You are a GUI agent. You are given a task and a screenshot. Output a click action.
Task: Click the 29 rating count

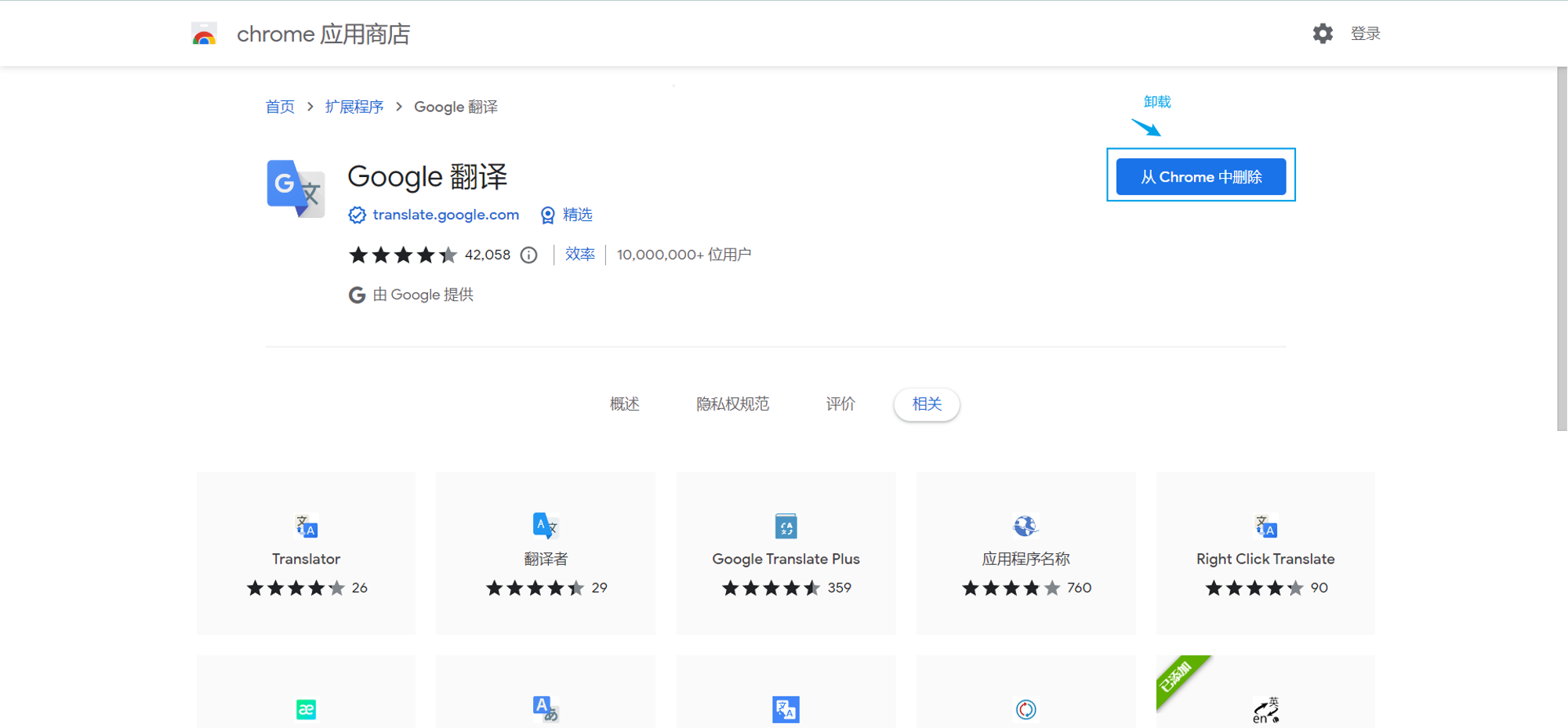coord(599,588)
